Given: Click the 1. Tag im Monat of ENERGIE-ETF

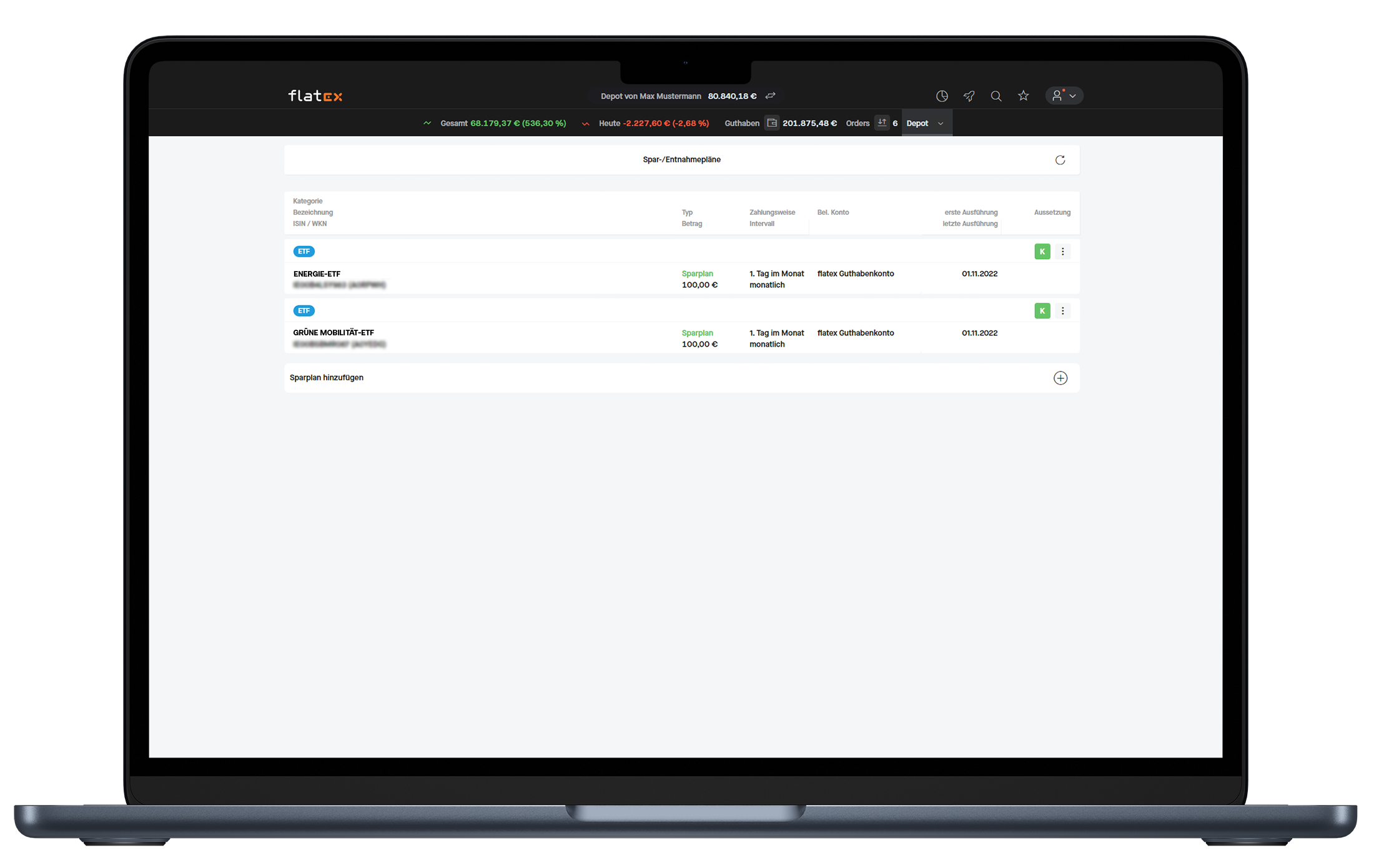Looking at the screenshot, I should point(776,274).
